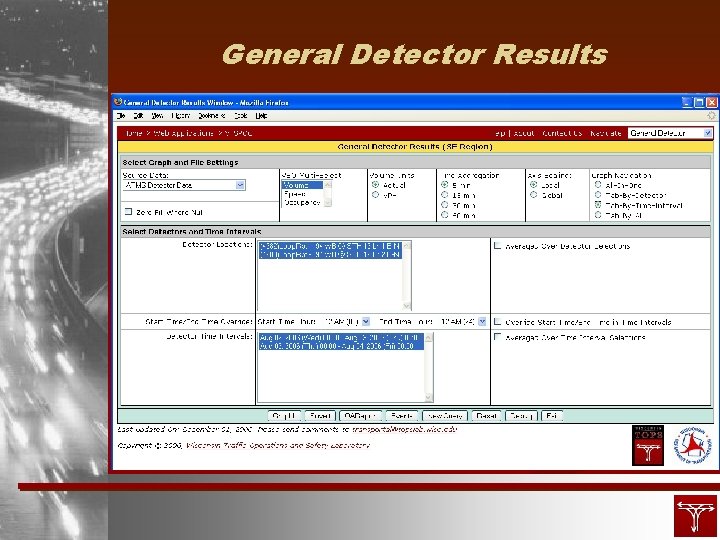Open the Start Time Hour dropdown

[x=366, y=321]
